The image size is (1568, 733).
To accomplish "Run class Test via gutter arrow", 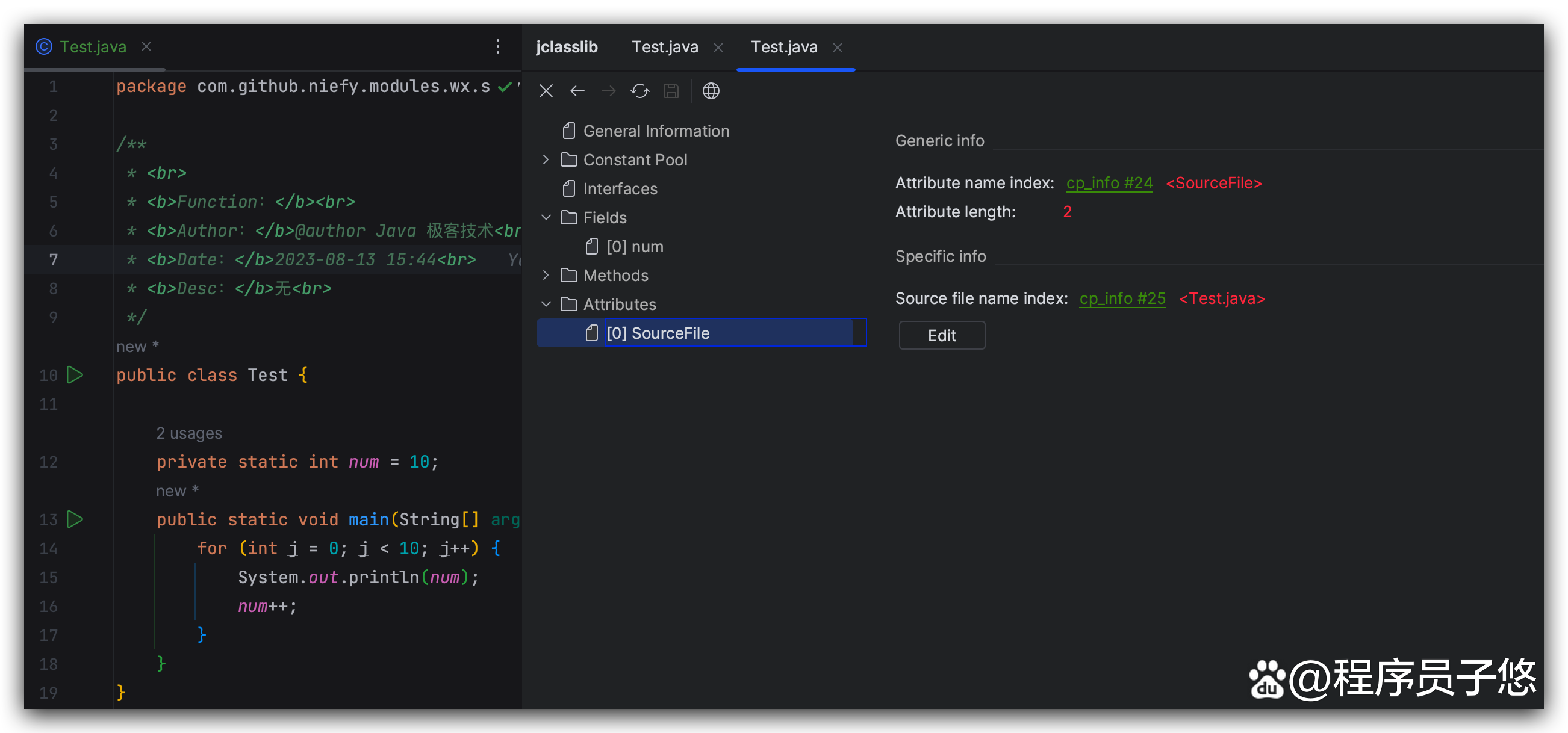I will [x=75, y=375].
